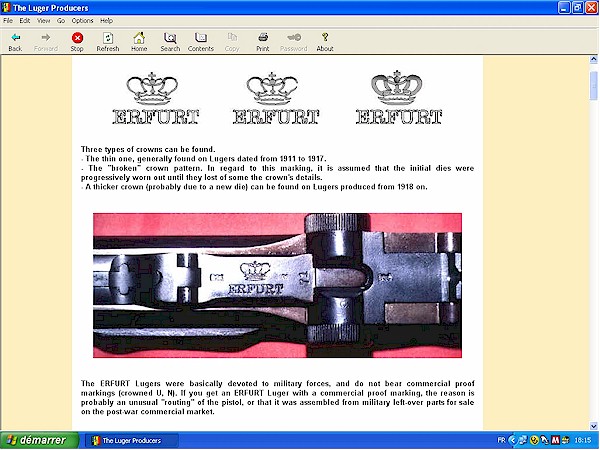Click the greyed Forward arrow icon
Image resolution: width=600 pixels, height=450 pixels.
click(46, 38)
